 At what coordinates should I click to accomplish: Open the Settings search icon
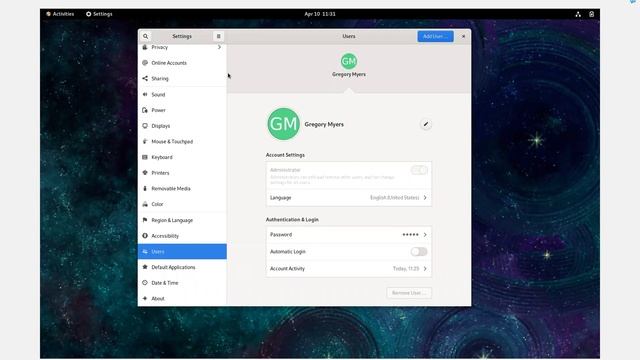click(145, 36)
